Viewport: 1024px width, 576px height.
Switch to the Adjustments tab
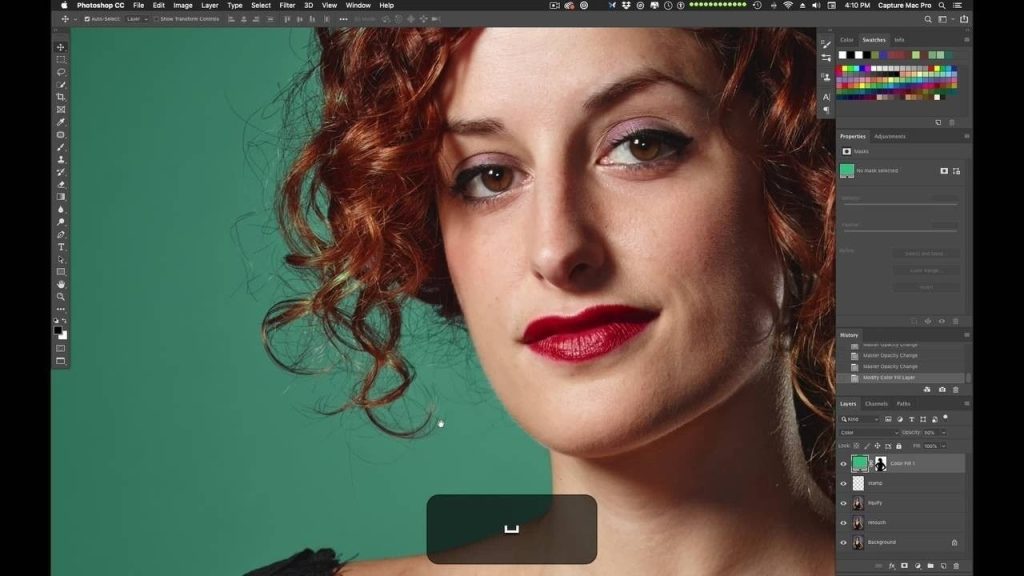coord(889,136)
